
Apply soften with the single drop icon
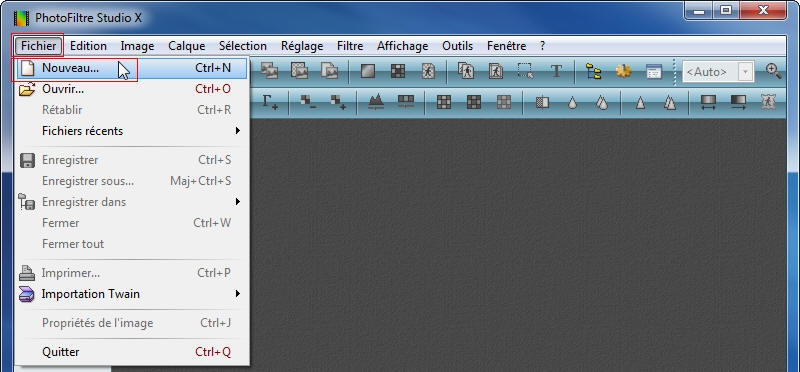572,103
